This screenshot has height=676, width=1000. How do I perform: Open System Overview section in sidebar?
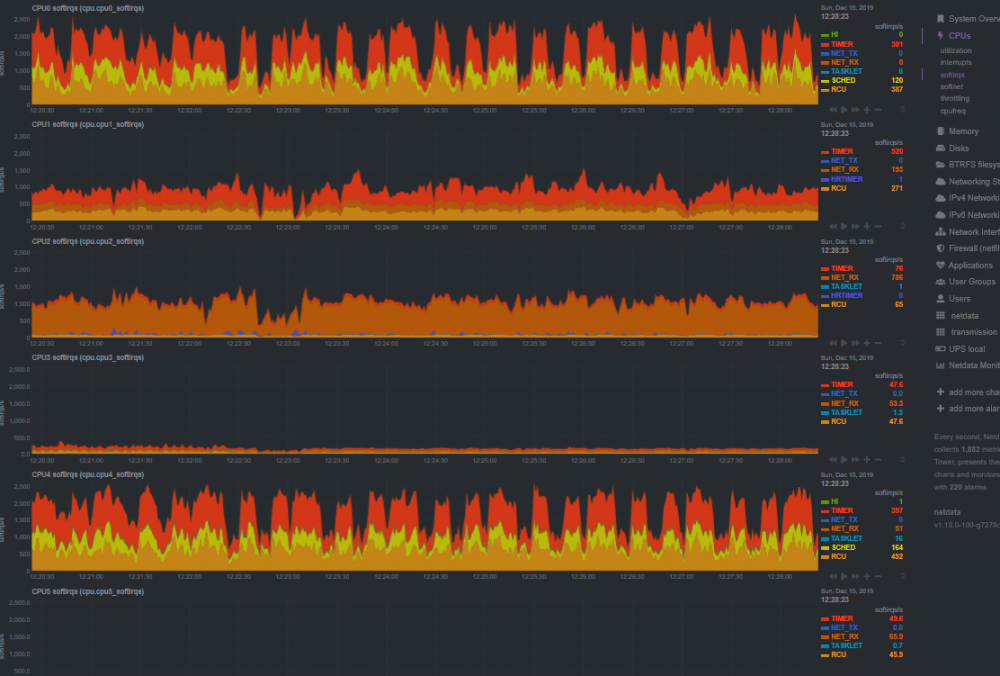(x=974, y=19)
